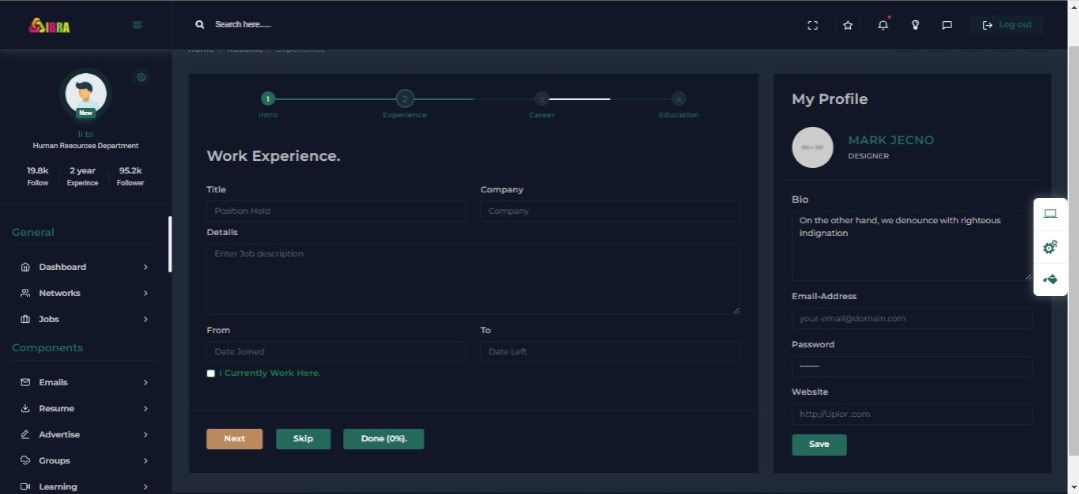Click the Dashboard home icon
This screenshot has height=494, width=1079.
[25, 267]
